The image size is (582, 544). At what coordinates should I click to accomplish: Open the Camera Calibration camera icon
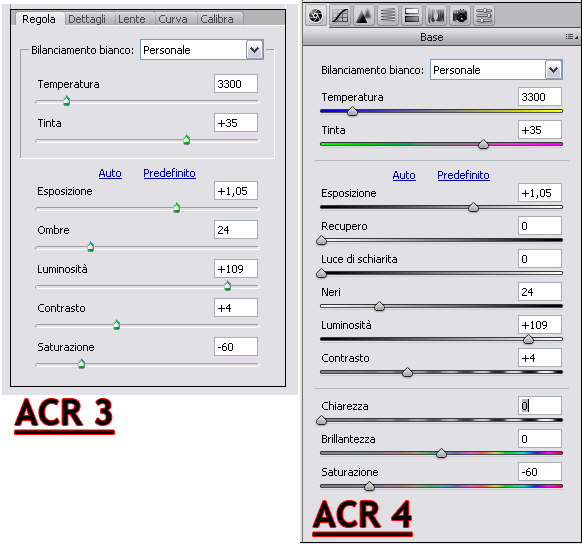click(x=460, y=16)
